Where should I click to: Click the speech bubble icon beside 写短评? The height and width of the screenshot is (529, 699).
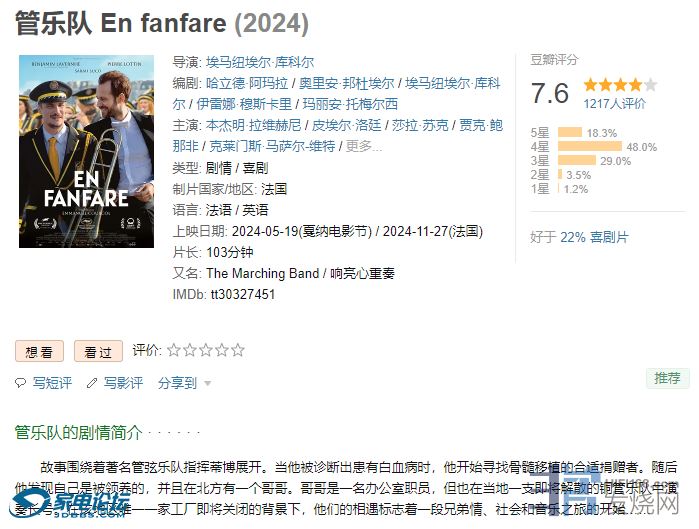[21, 383]
